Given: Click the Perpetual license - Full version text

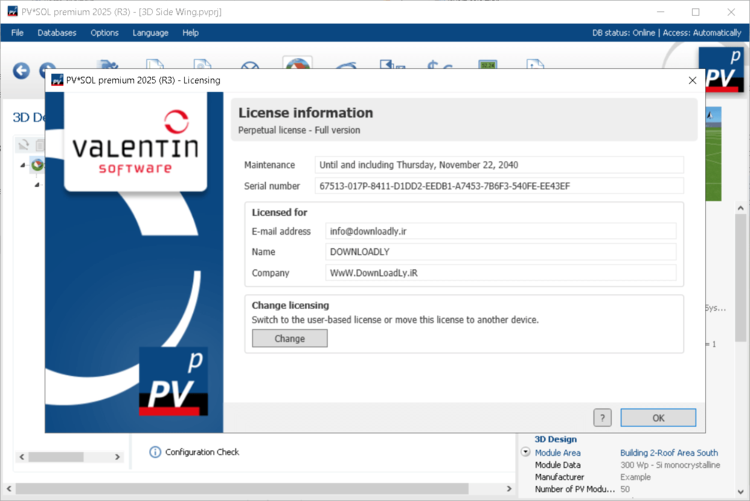Looking at the screenshot, I should [299, 130].
